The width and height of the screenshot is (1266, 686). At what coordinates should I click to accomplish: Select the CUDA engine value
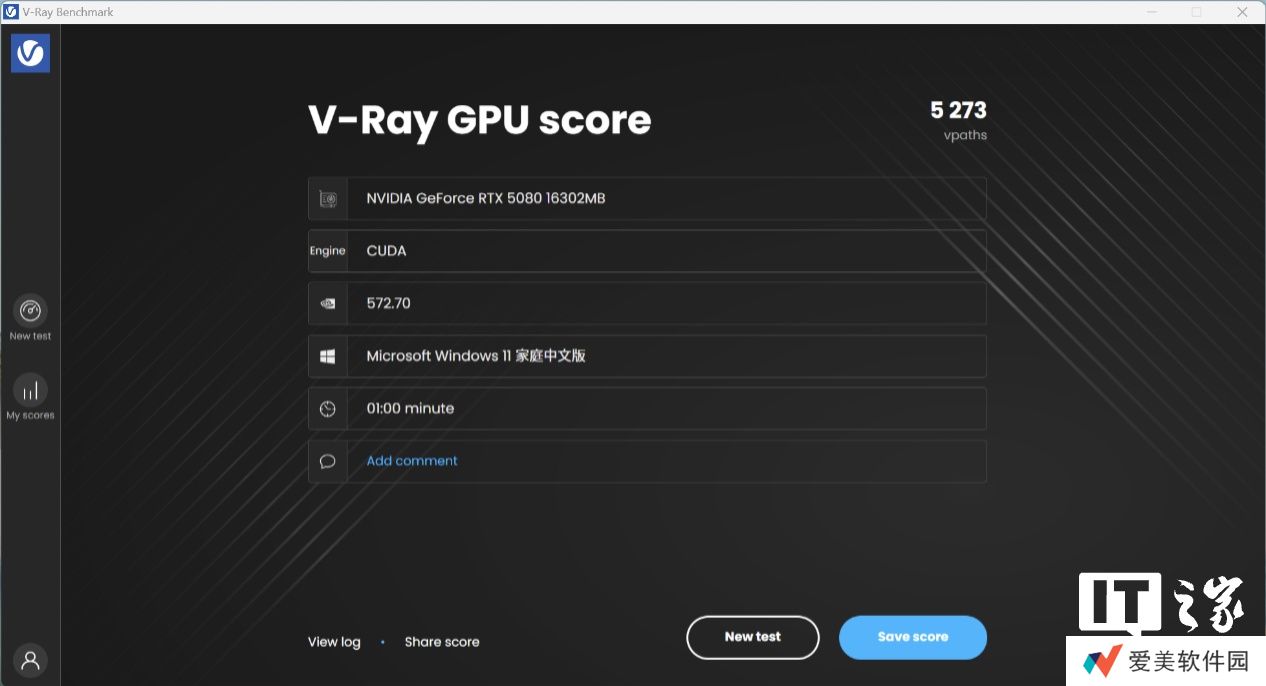(x=387, y=251)
